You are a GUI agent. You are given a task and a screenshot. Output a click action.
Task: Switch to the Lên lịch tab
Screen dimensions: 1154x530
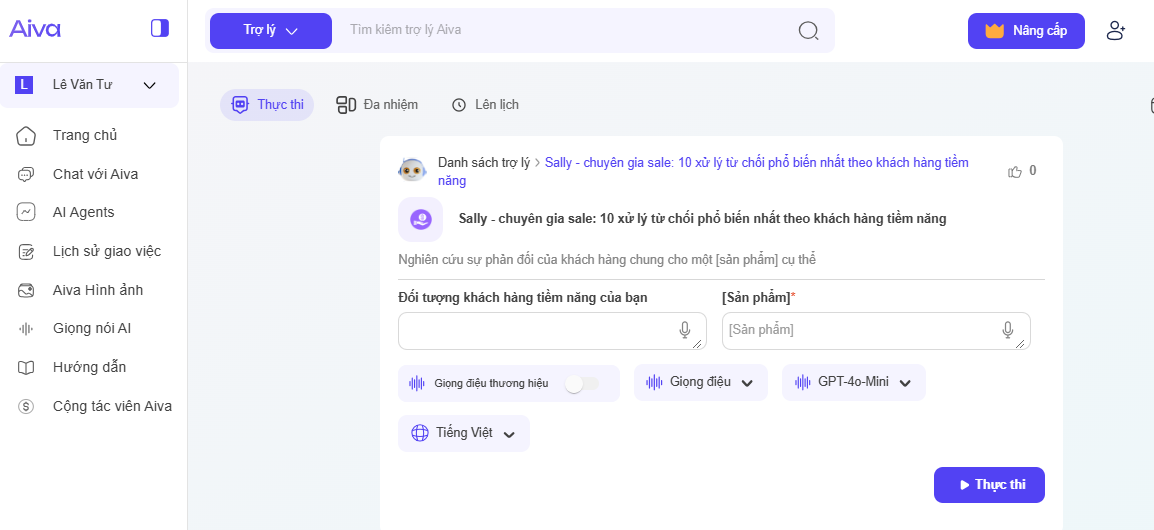click(485, 105)
